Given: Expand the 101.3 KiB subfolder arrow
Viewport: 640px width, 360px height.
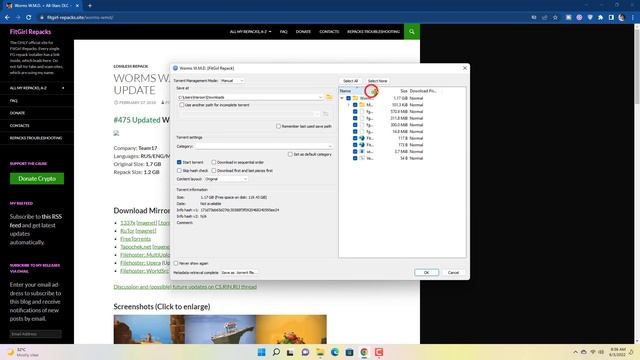Looking at the screenshot, I should coord(349,105).
